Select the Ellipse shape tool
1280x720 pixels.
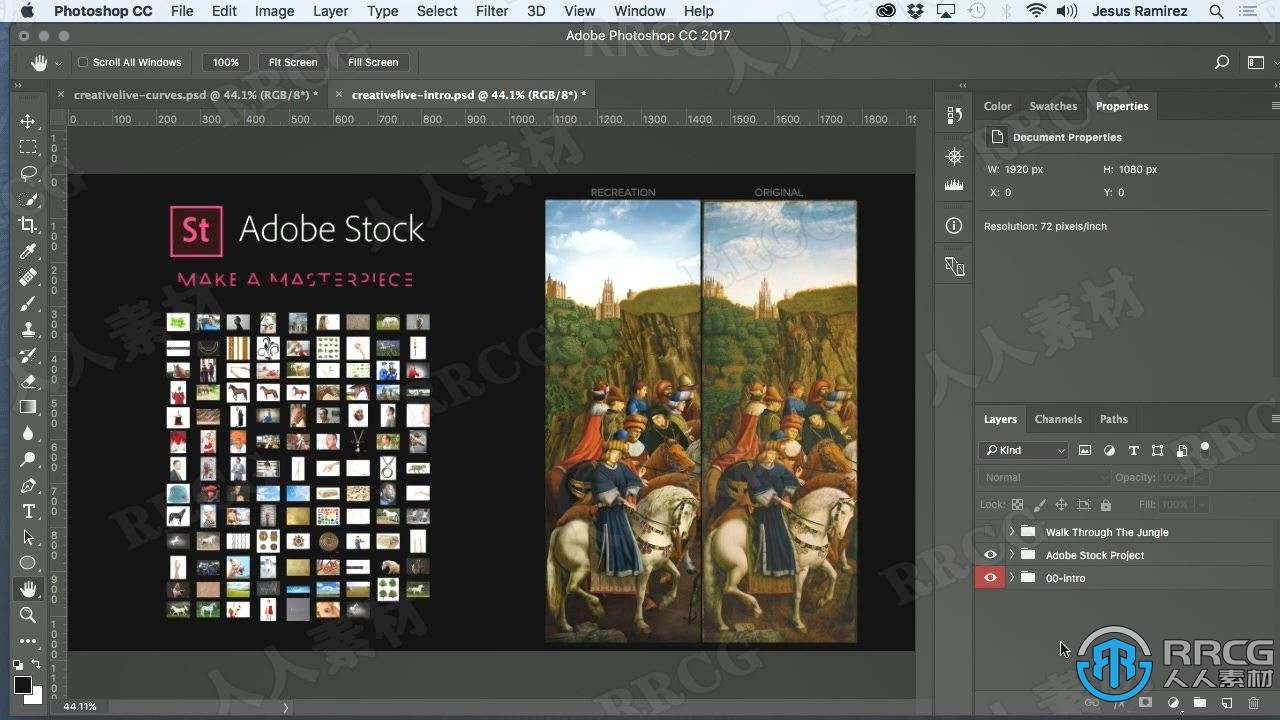click(x=28, y=563)
